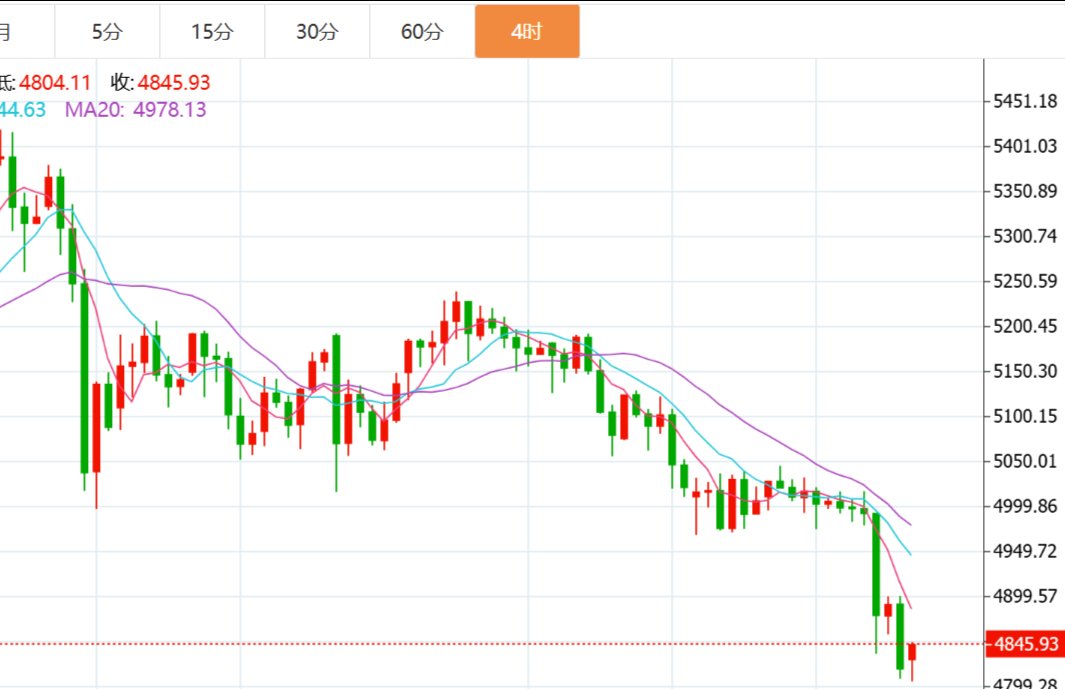The width and height of the screenshot is (1065, 689).
Task: Choose the 60分 timeframe tab
Action: click(422, 32)
